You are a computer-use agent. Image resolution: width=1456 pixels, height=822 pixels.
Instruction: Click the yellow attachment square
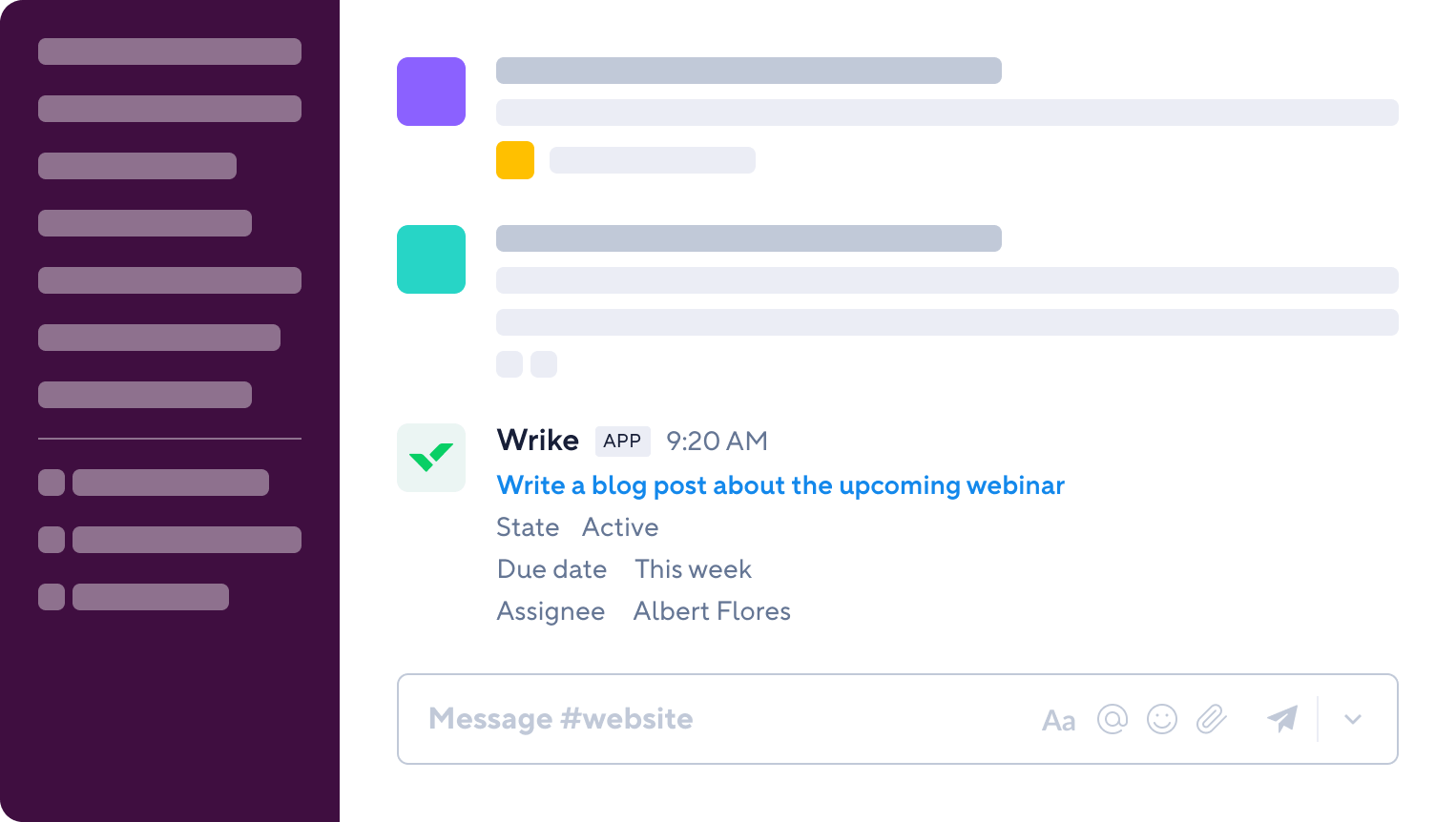pos(515,160)
